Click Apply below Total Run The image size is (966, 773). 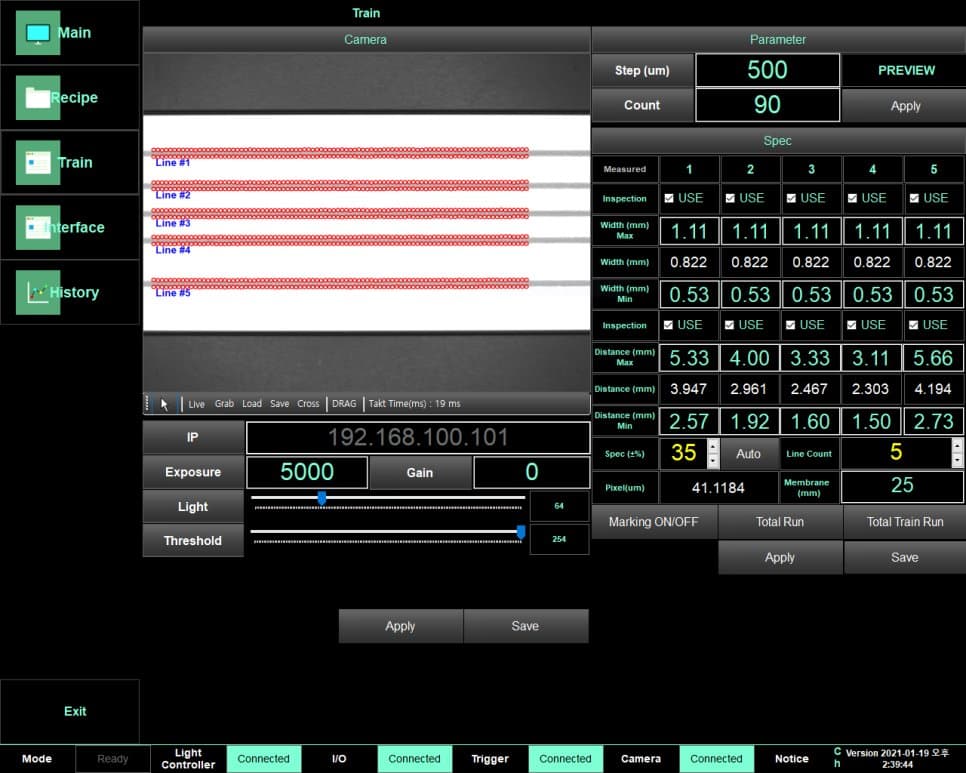click(x=780, y=558)
